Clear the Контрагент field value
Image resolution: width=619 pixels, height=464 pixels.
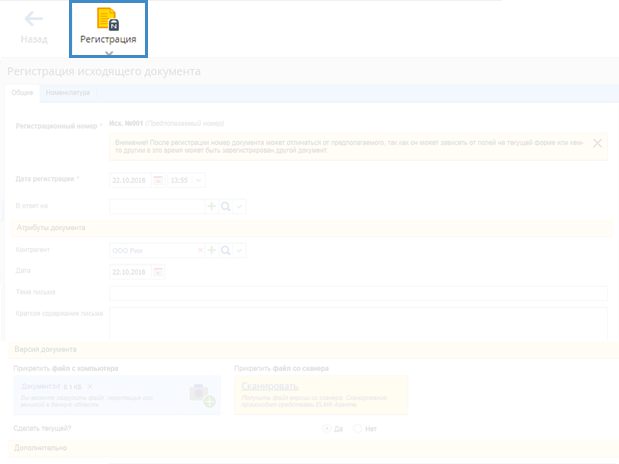pyautogui.click(x=200, y=250)
